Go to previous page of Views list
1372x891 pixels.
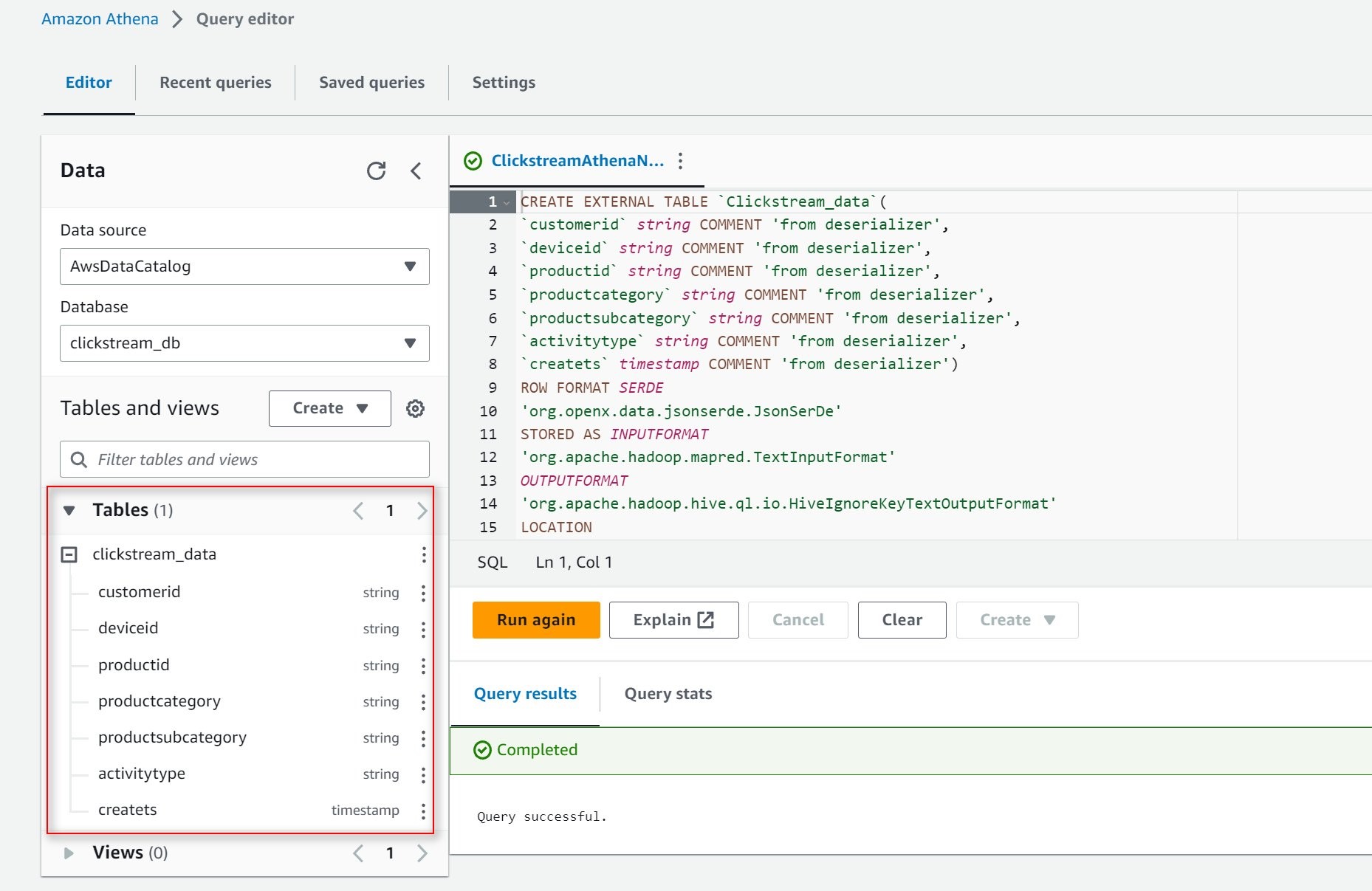(x=358, y=853)
